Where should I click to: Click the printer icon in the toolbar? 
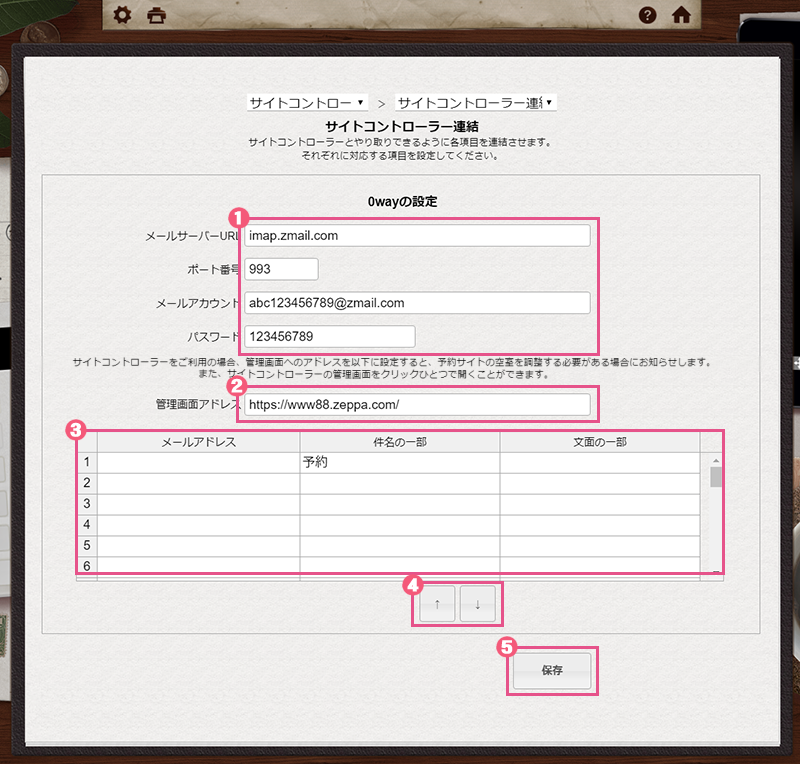(155, 16)
